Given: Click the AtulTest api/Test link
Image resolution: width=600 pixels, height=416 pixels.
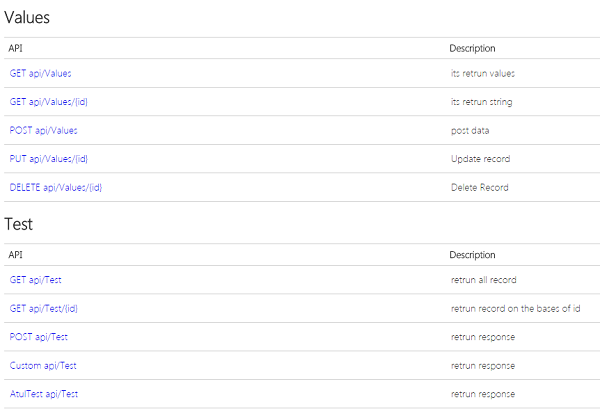Looking at the screenshot, I should point(45,394).
